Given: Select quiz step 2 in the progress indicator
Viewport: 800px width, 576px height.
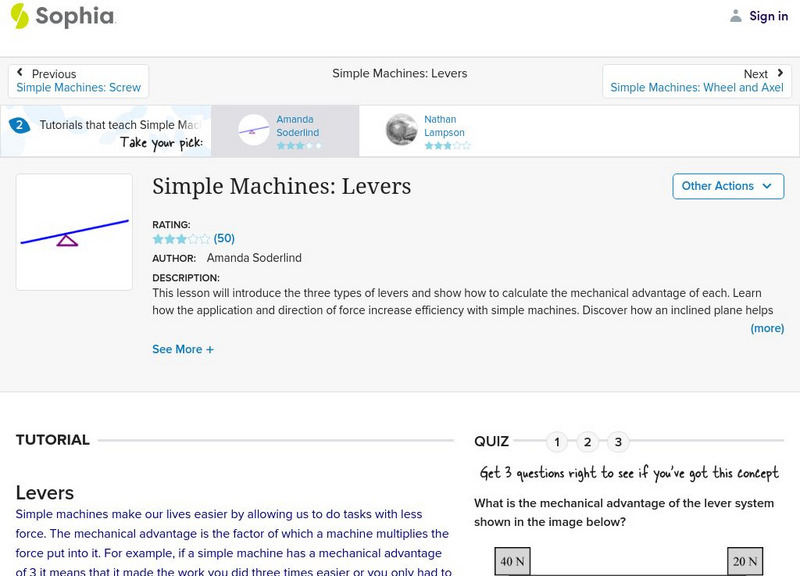Looking at the screenshot, I should coord(588,438).
